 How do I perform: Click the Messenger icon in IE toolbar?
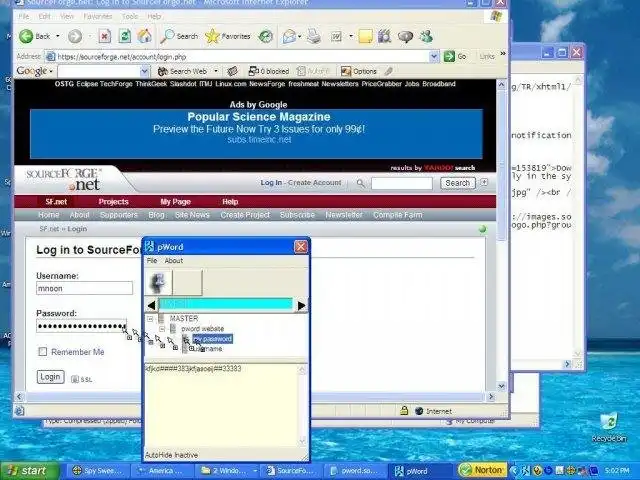426,36
